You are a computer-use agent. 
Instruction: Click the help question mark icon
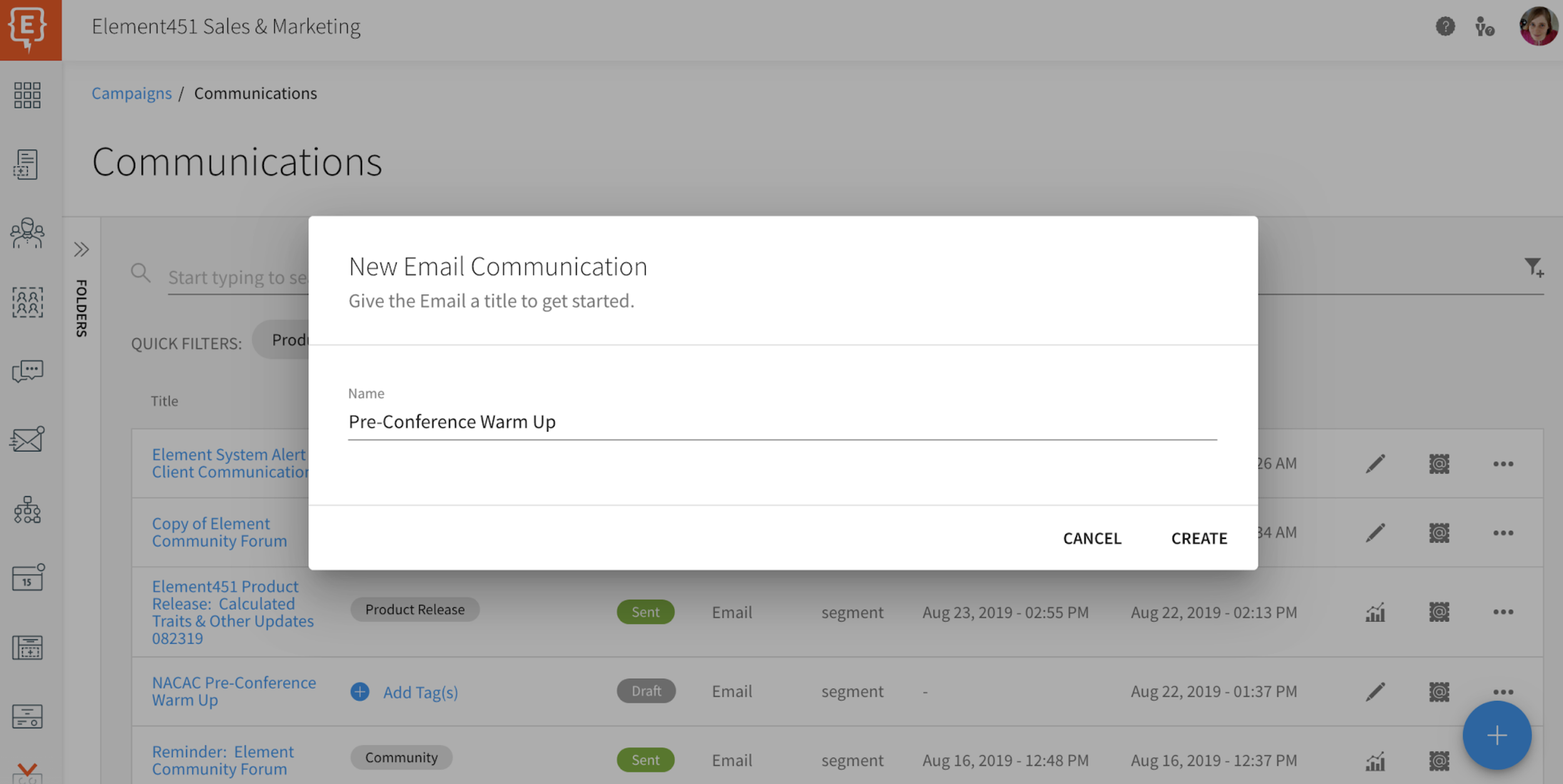click(1445, 26)
